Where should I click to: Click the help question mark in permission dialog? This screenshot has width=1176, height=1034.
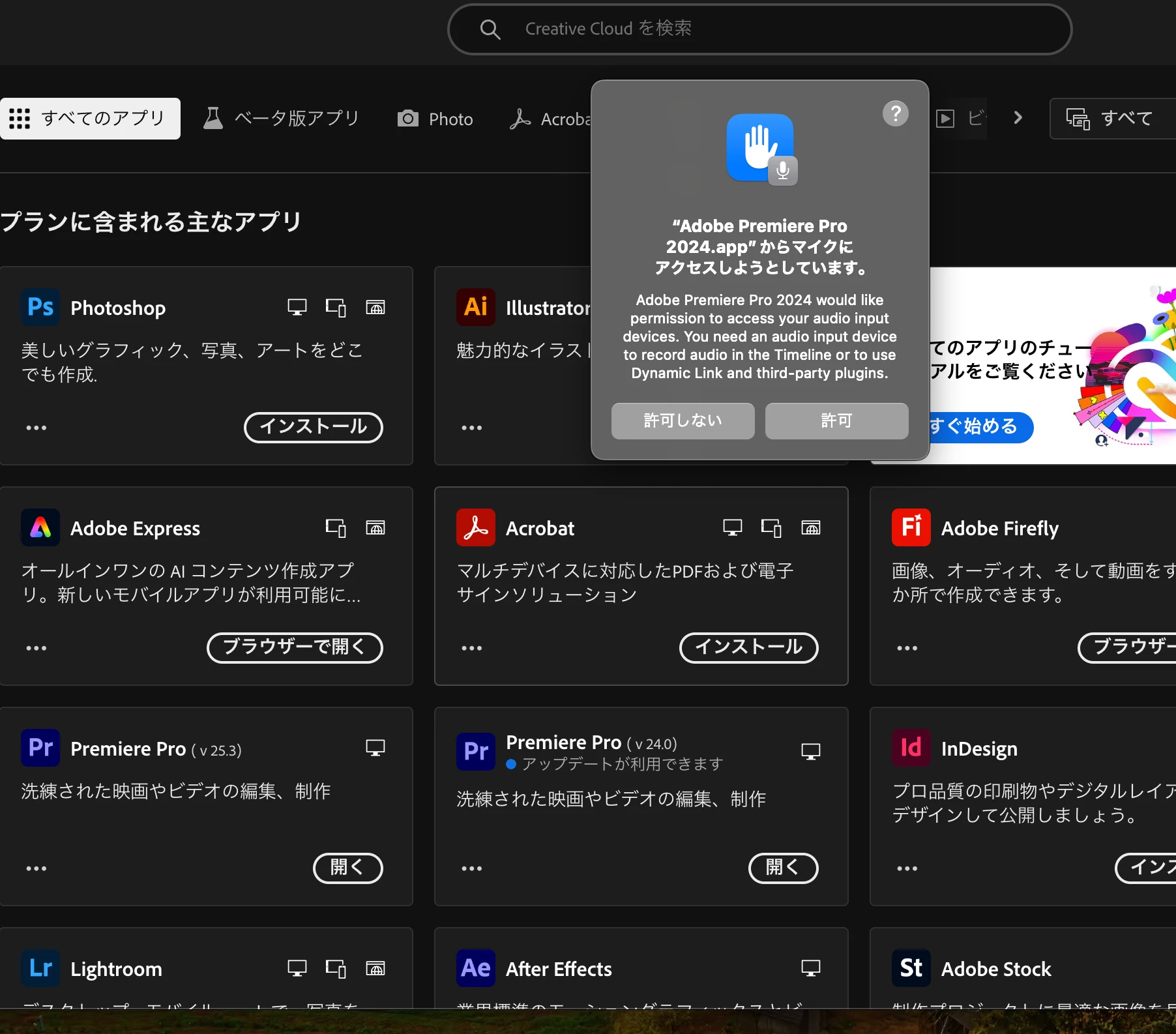pos(896,113)
